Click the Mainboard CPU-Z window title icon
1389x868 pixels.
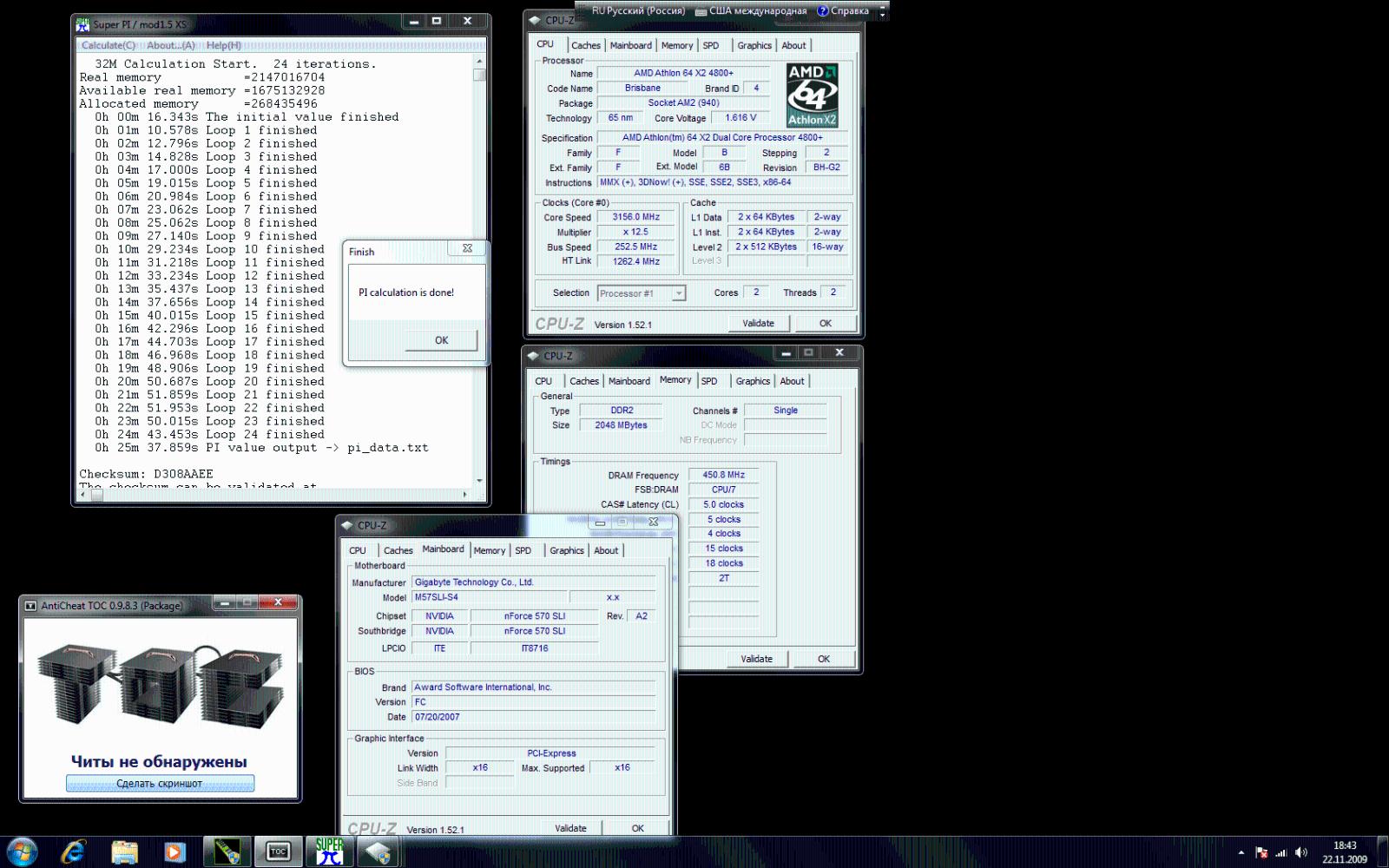[x=347, y=525]
